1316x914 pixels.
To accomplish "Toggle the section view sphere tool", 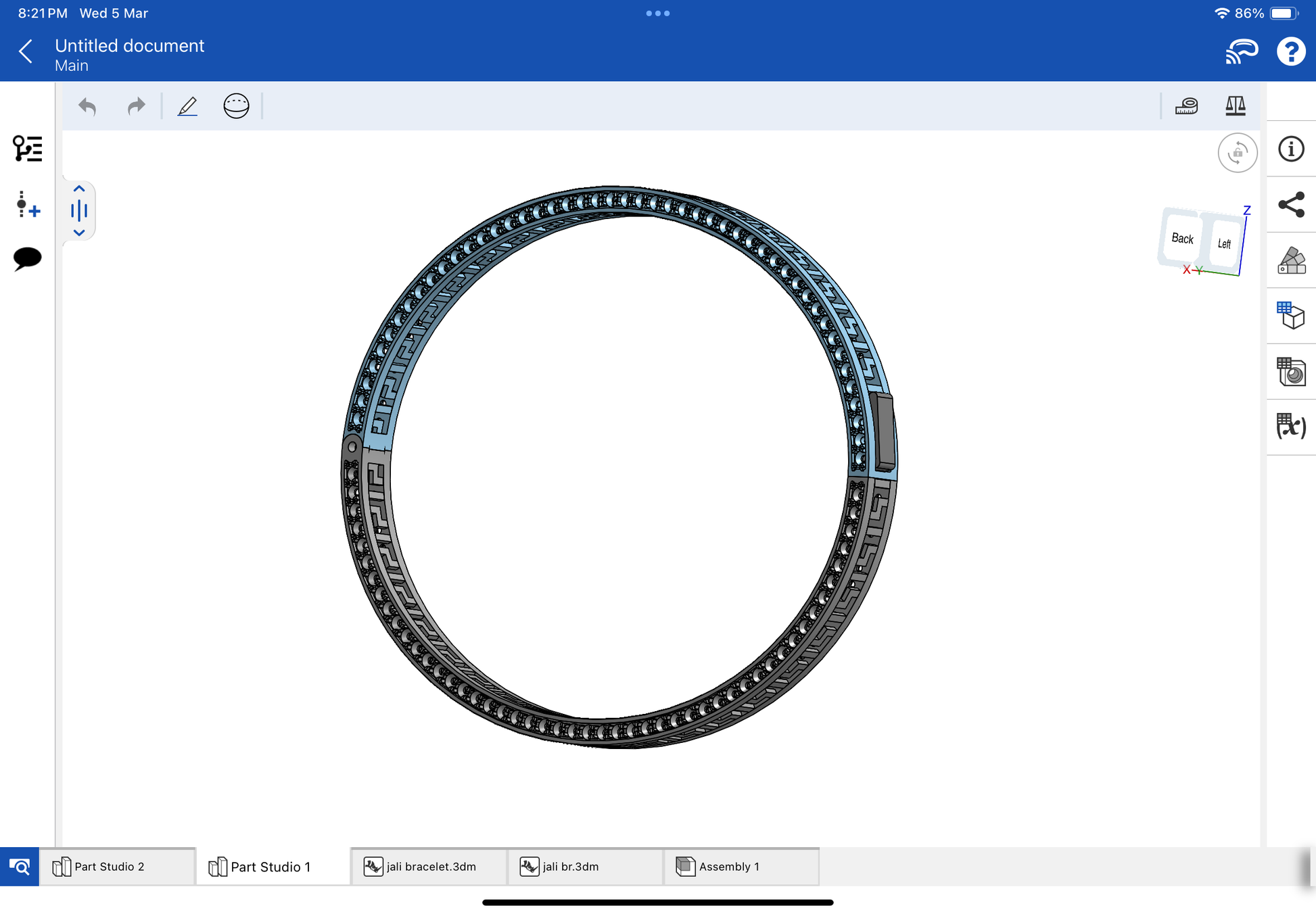I will (236, 106).
